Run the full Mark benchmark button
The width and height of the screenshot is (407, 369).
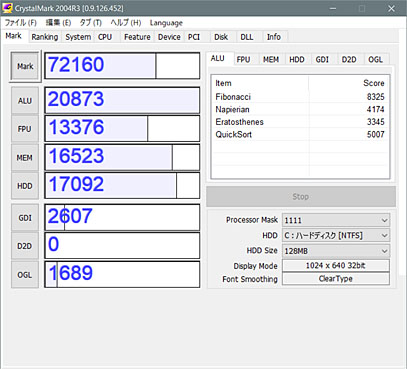(25, 66)
